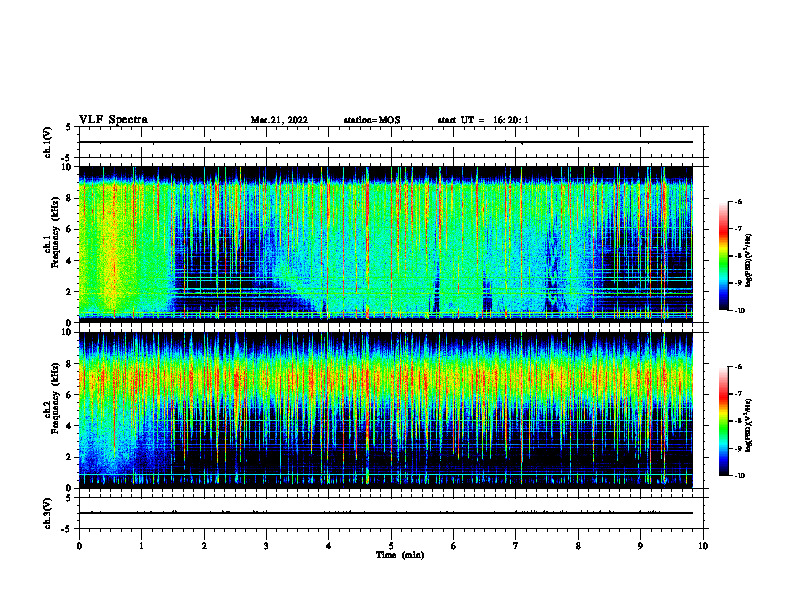Click the ch.1 voltage trace strip
Screen dimensions: 792x612
[391, 142]
